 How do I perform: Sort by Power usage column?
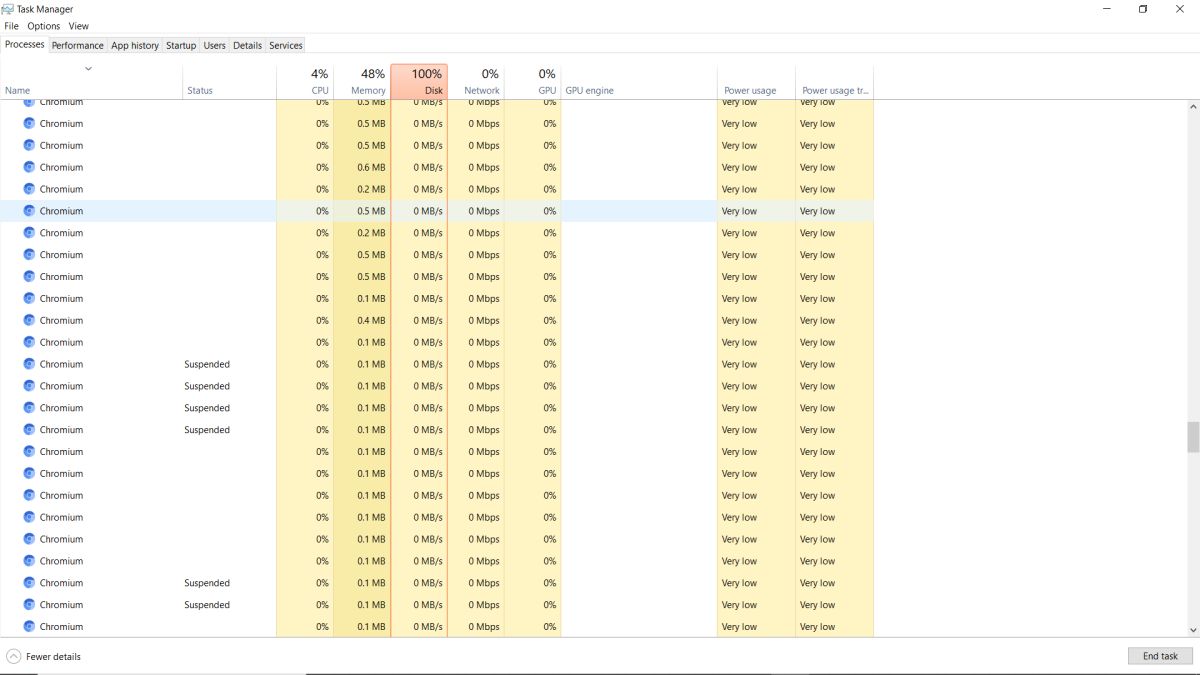756,82
